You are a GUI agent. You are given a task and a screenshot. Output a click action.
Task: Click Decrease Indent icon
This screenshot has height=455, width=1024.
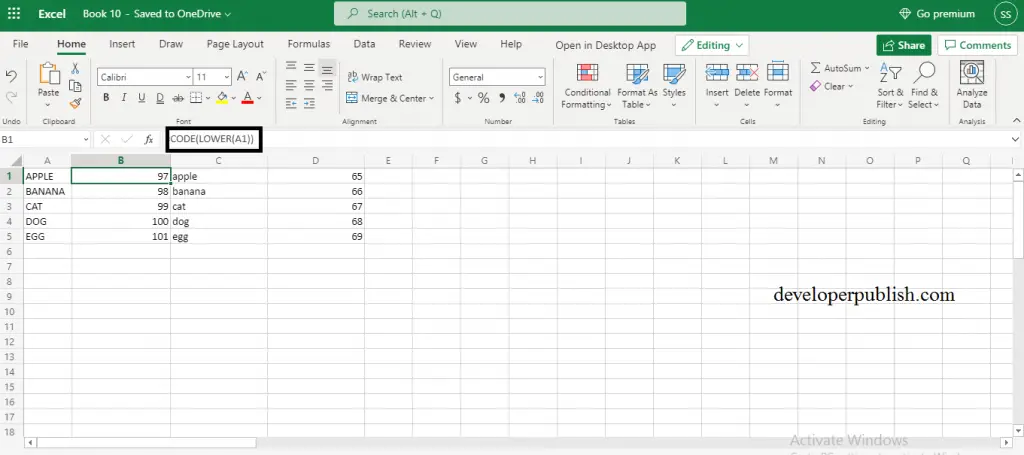pyautogui.click(x=291, y=103)
